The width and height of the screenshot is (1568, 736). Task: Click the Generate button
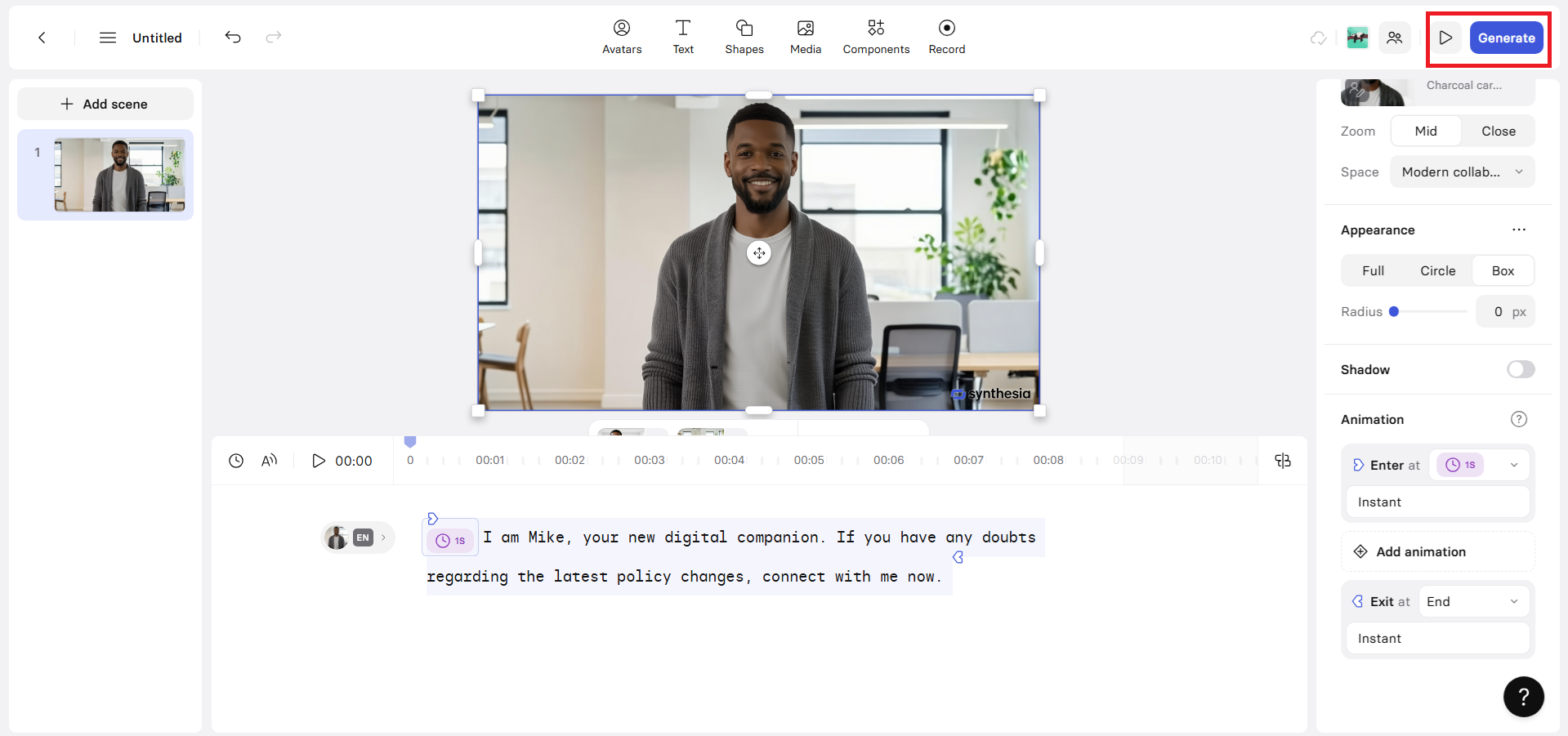pos(1507,38)
